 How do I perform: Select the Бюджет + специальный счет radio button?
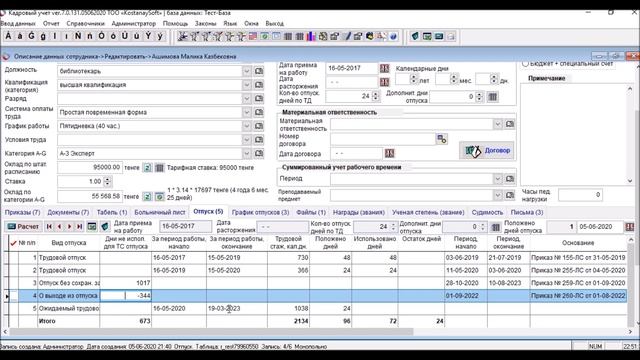click(526, 63)
